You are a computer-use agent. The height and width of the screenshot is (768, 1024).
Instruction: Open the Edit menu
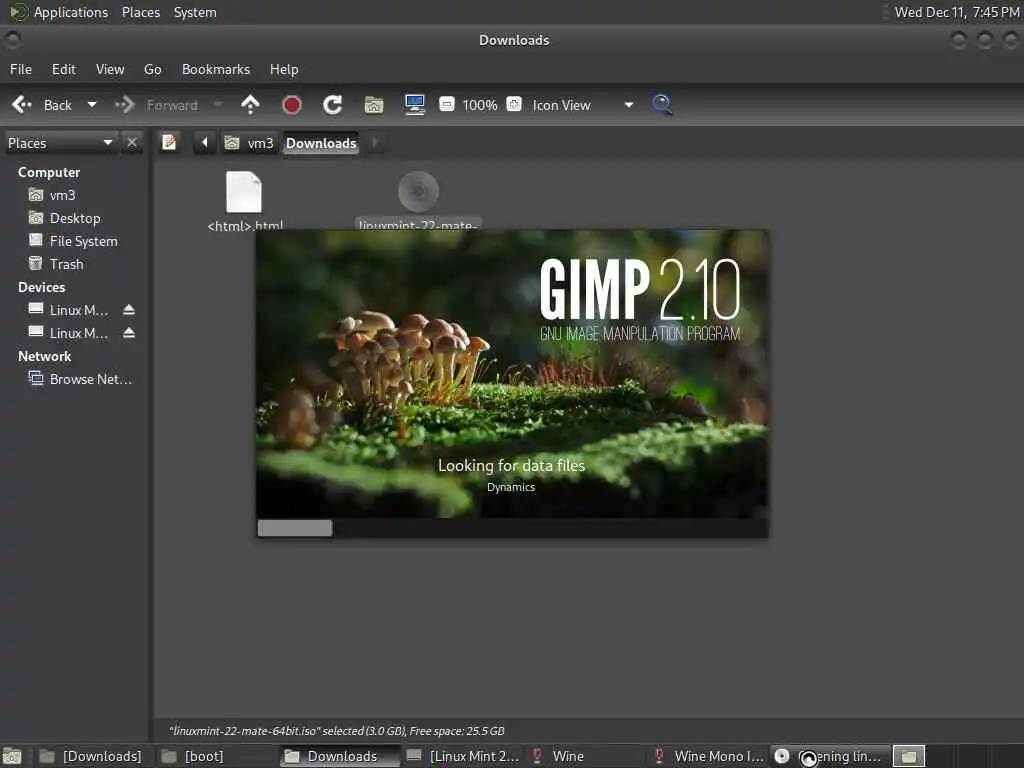(63, 69)
